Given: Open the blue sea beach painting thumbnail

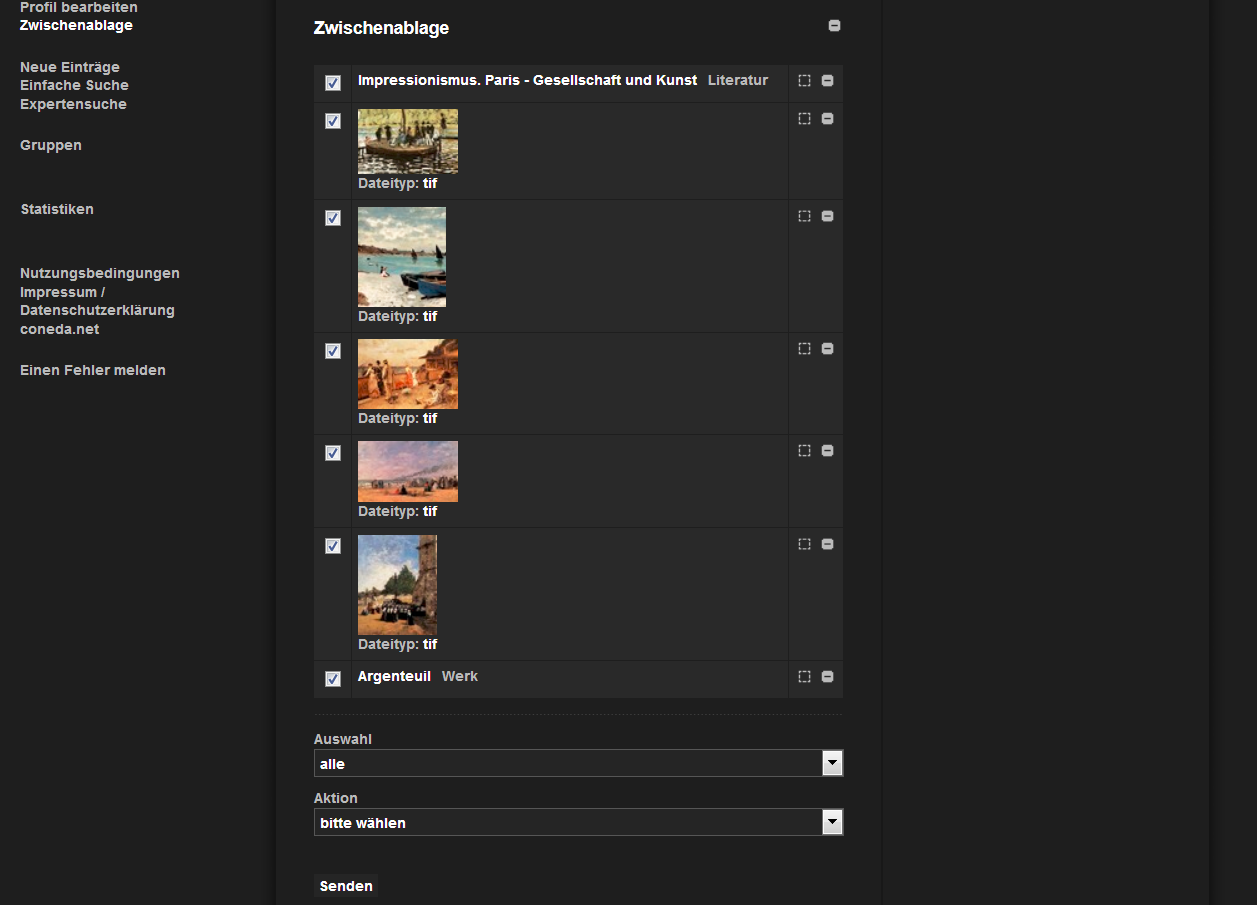Looking at the screenshot, I should click(402, 256).
